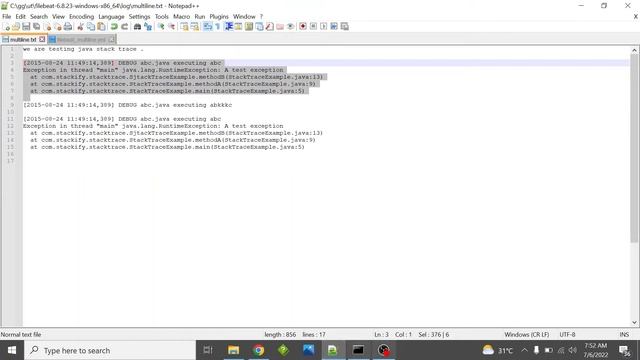Image resolution: width=640 pixels, height=360 pixels.
Task: Click the Playback macro icon
Action: [323, 27]
